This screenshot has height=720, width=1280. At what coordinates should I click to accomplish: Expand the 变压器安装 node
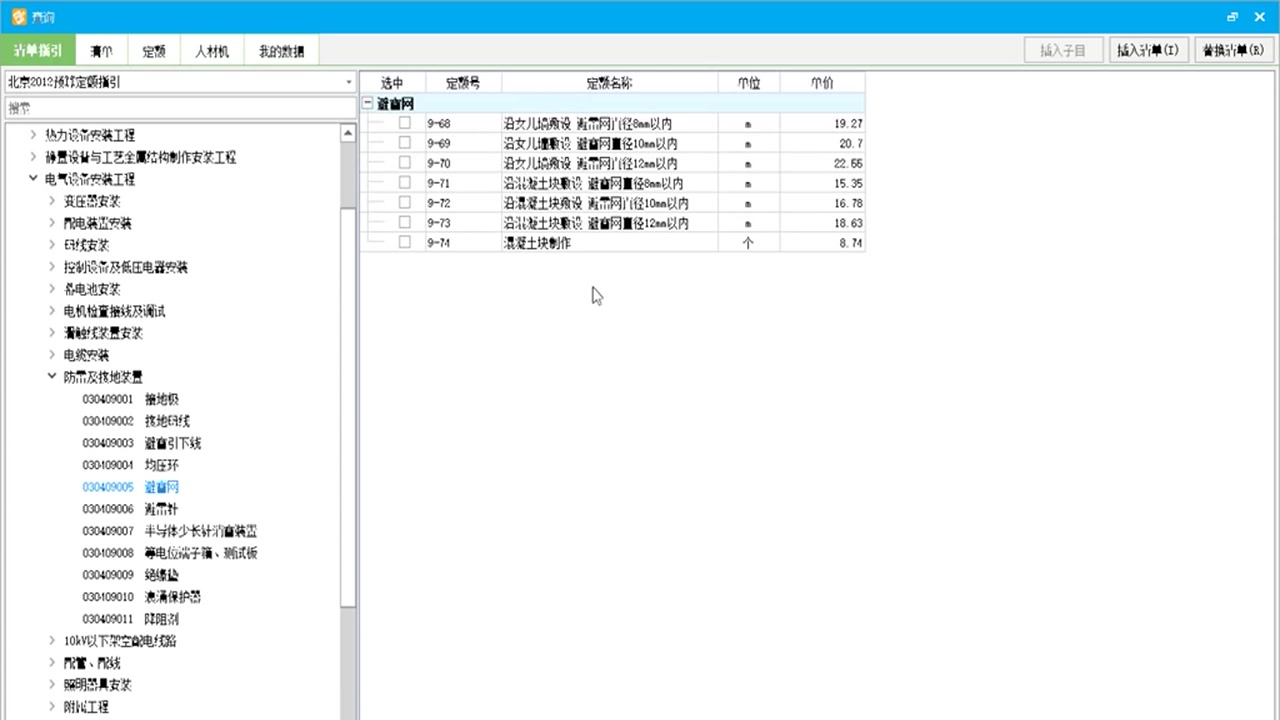[x=52, y=201]
